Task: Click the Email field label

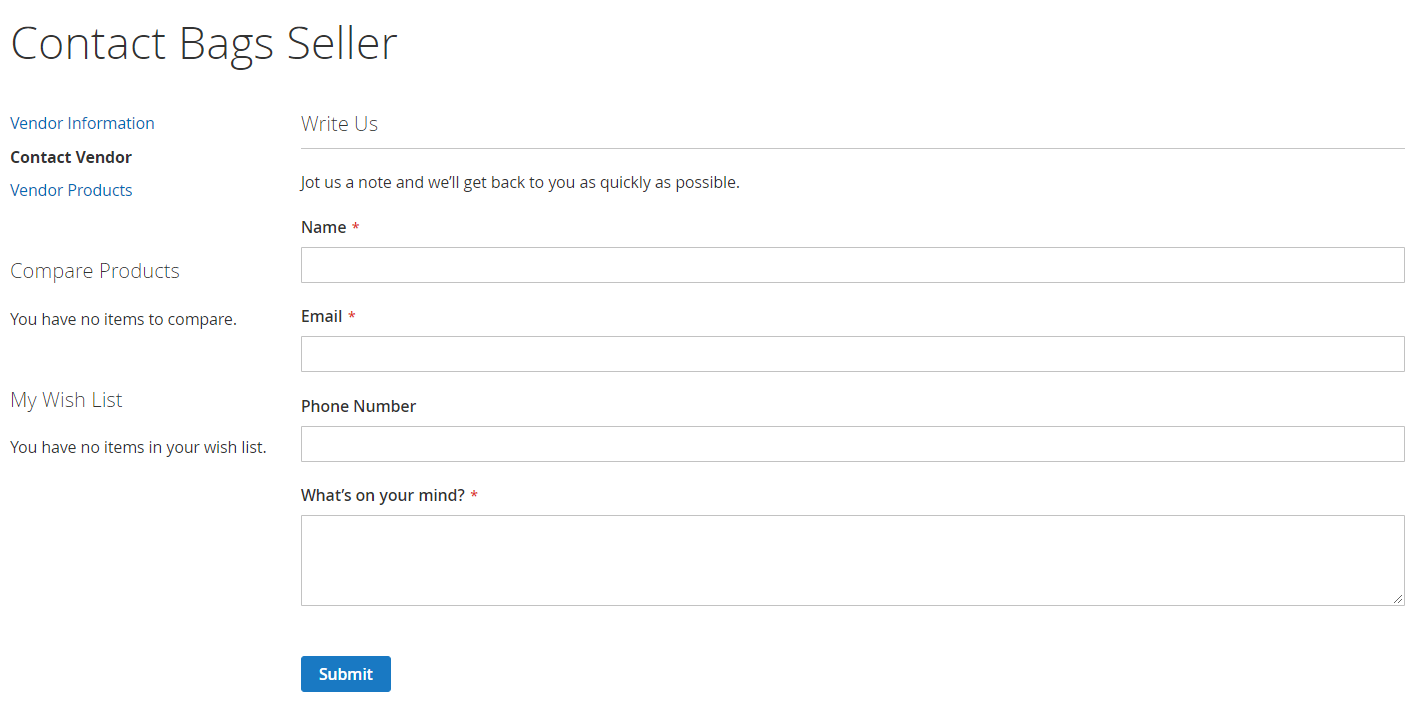Action: (x=322, y=316)
